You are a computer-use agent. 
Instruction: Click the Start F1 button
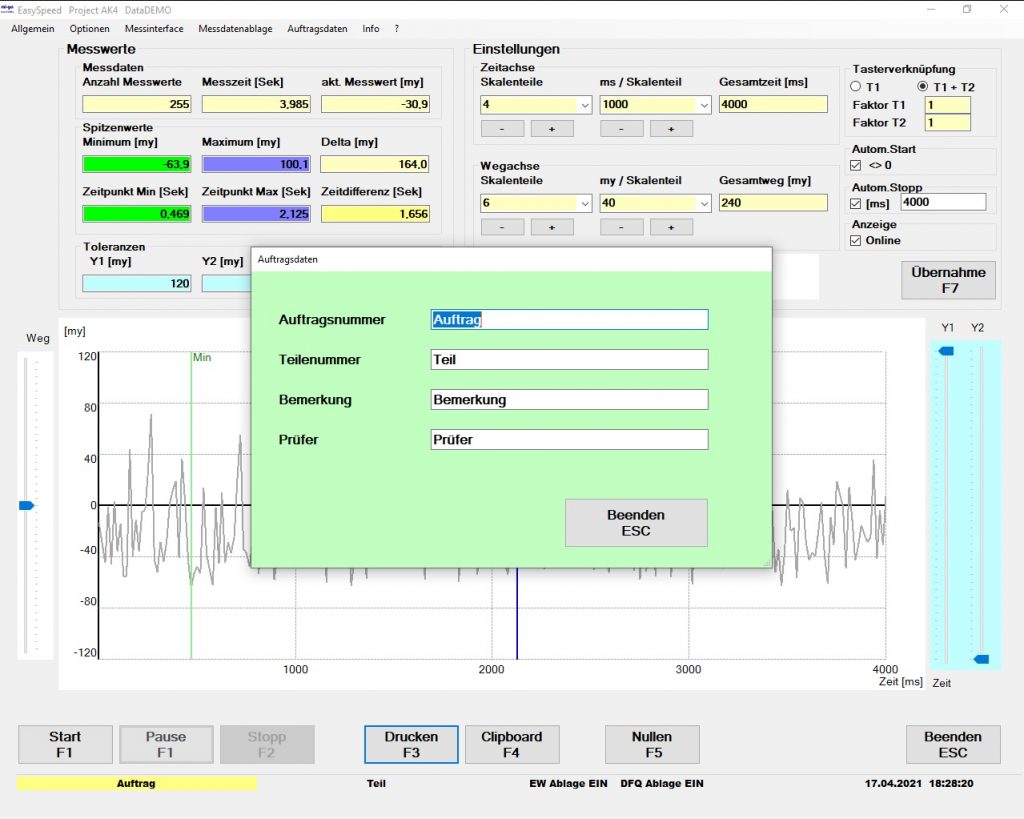[x=65, y=744]
